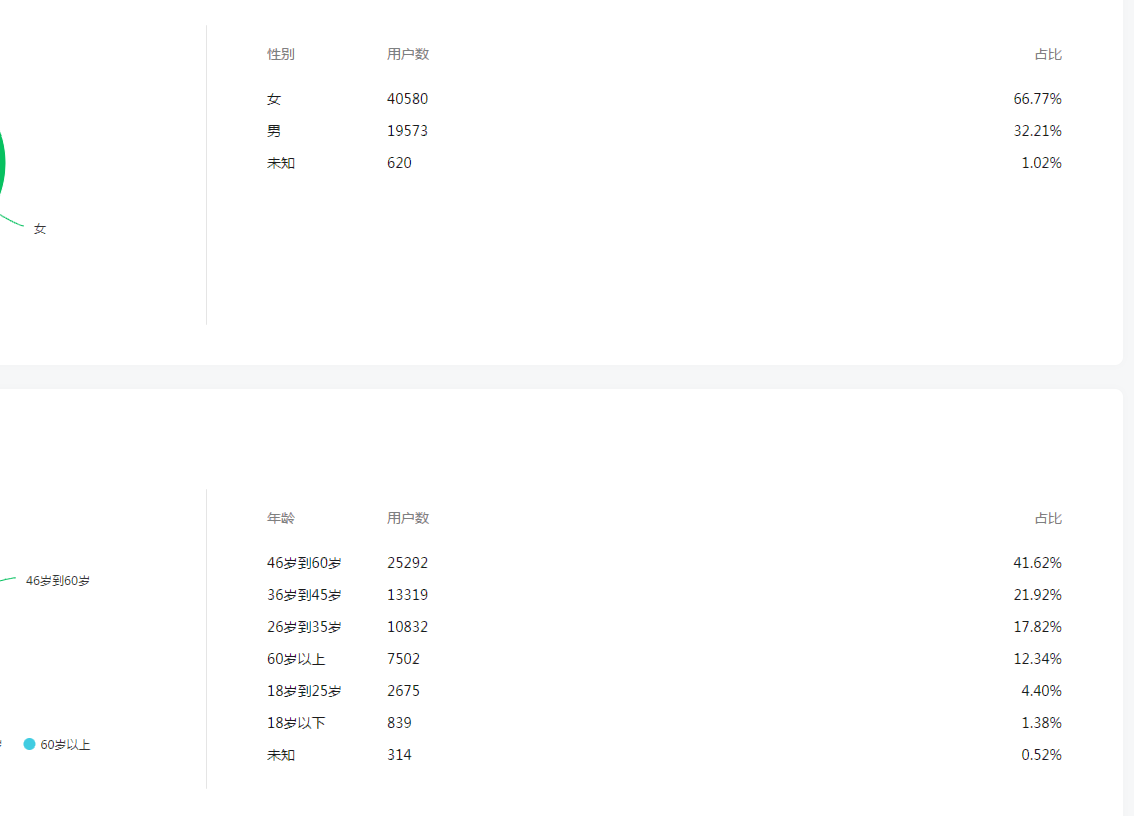Select the 36岁到45岁 age row
The width and height of the screenshot is (1134, 816).
pyautogui.click(x=304, y=595)
